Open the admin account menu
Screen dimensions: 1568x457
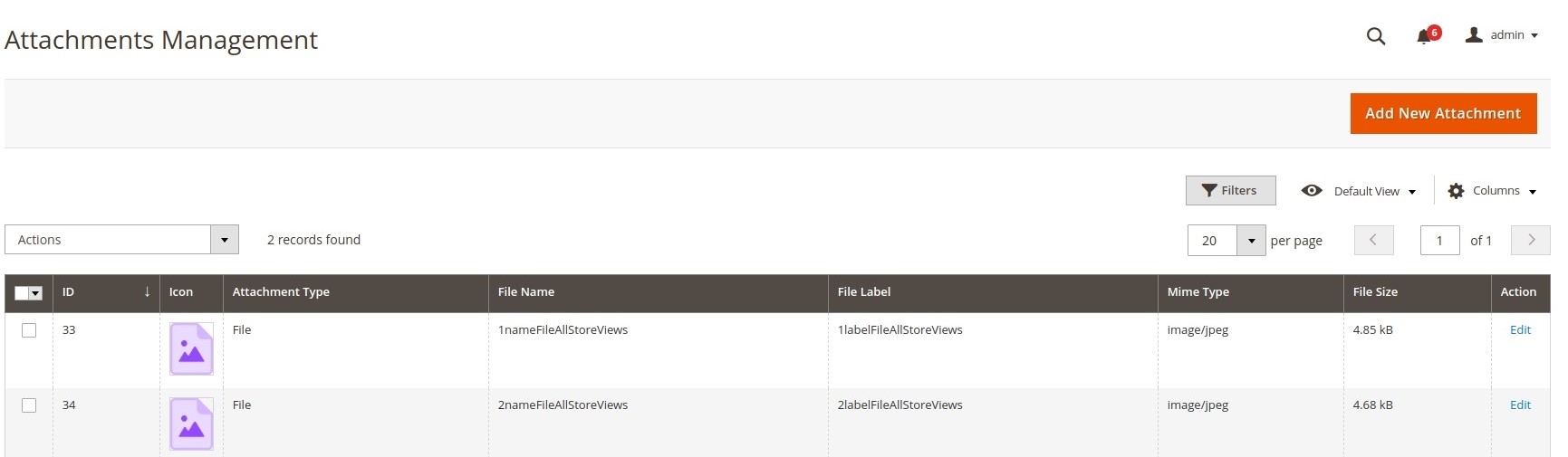point(1502,35)
